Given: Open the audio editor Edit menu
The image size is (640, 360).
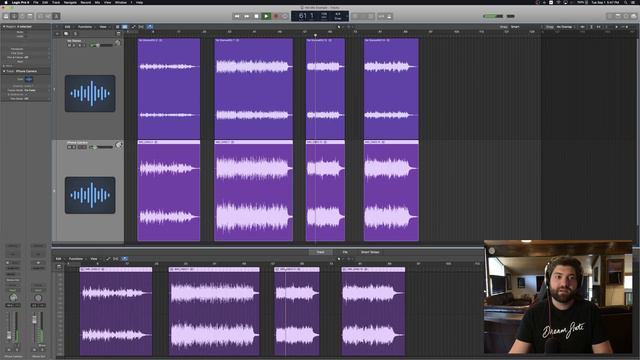Looking at the screenshot, I should pyautogui.click(x=59, y=259).
